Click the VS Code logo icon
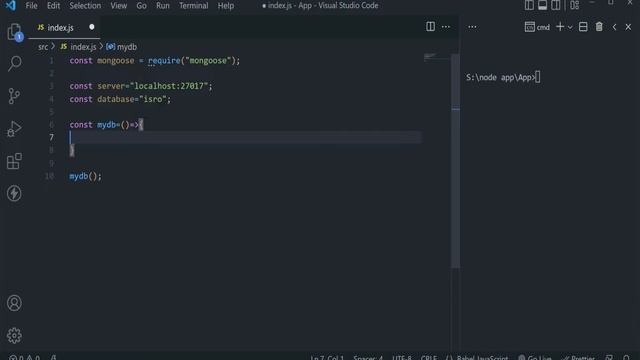Viewport: 640px width, 360px height. (11, 5)
